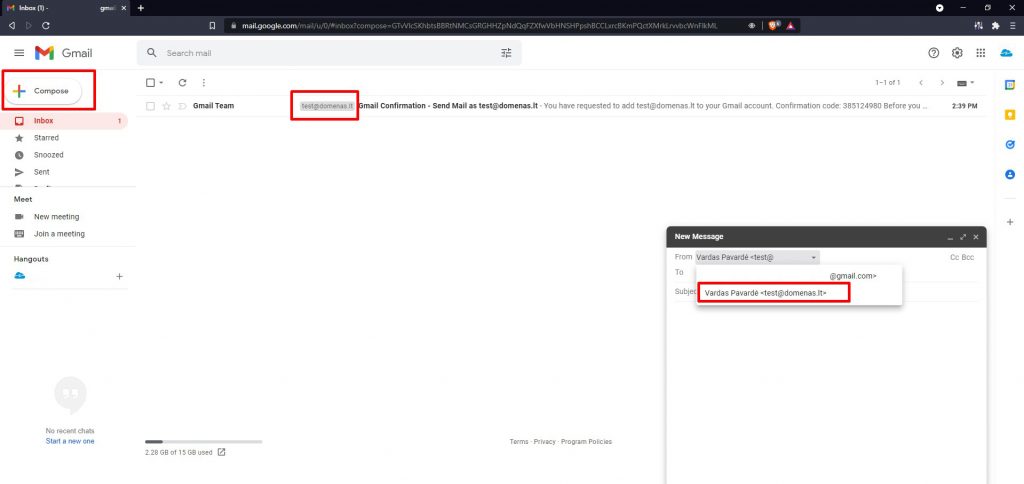
Task: Add Cc recipients
Action: [954, 258]
